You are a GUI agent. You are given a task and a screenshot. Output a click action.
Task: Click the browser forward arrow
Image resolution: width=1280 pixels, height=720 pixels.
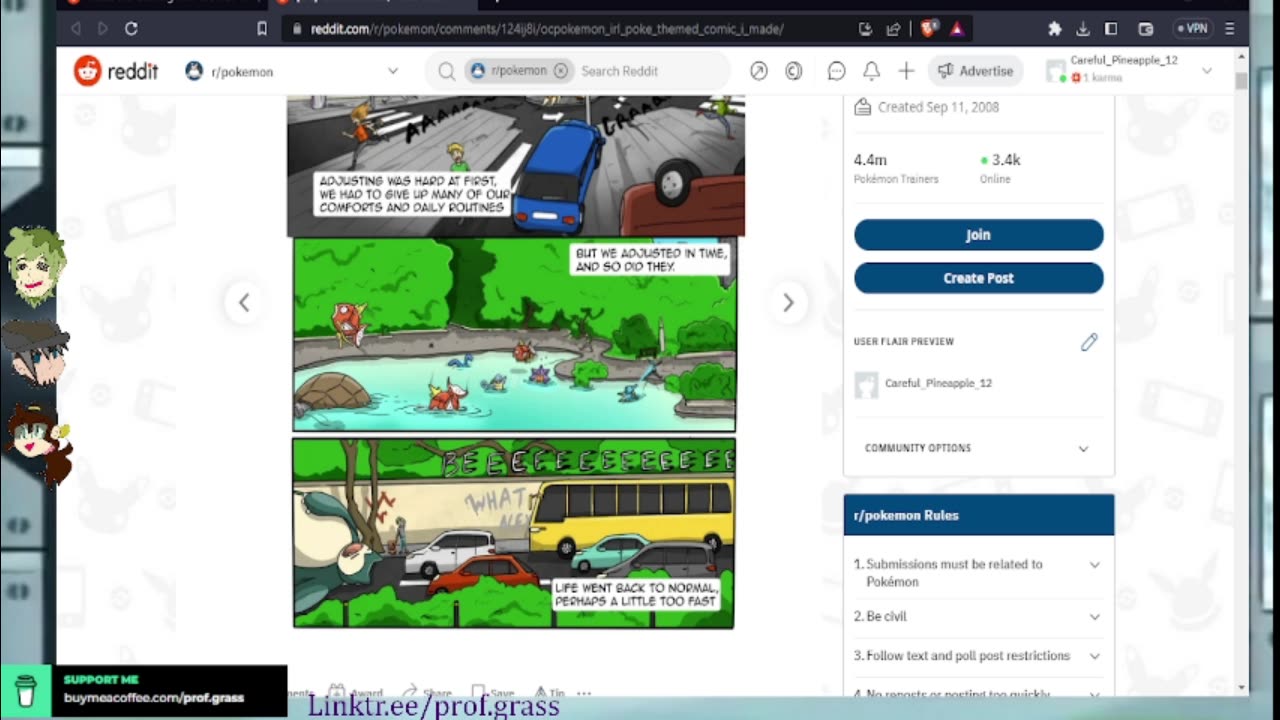(x=103, y=29)
